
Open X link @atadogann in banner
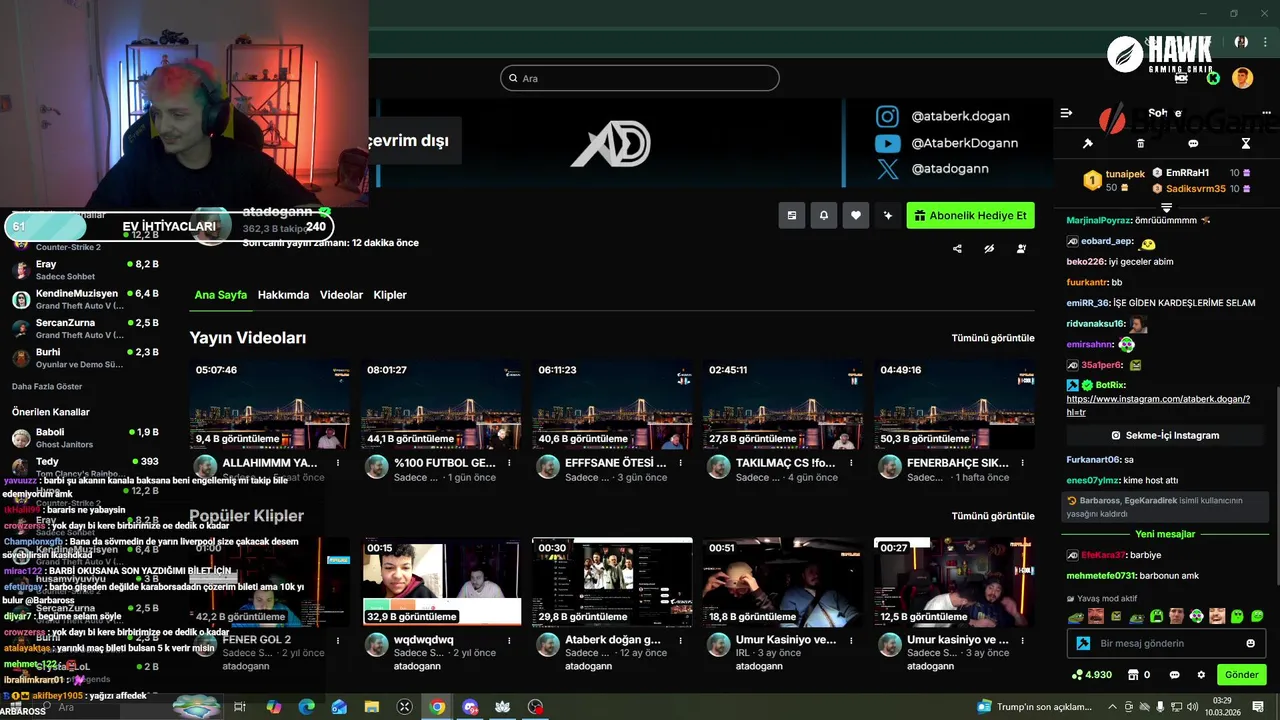coord(932,169)
